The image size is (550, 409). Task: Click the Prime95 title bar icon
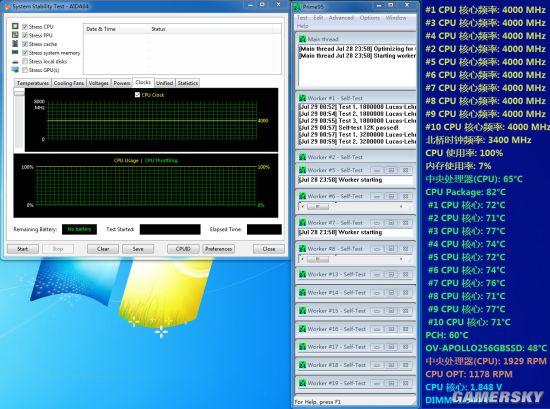pos(297,7)
